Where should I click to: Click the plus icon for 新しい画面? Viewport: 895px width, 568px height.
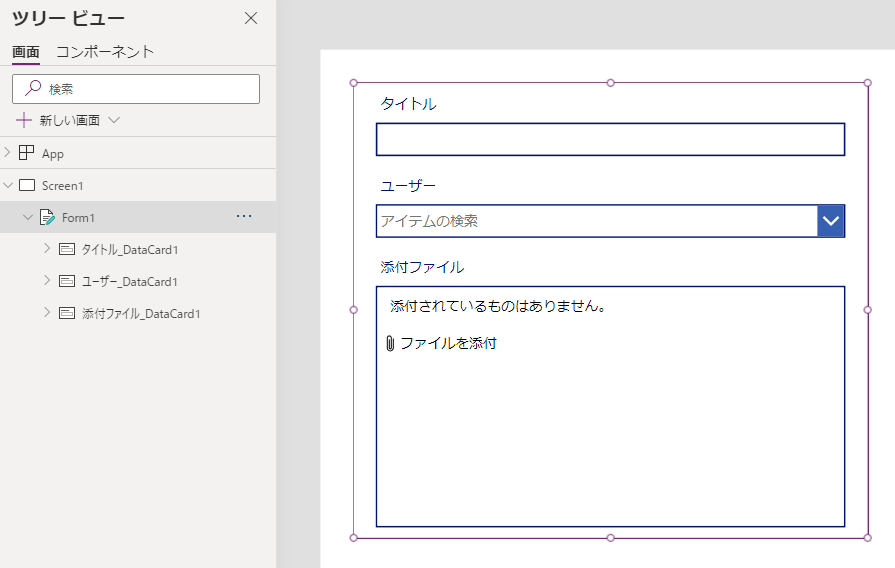[x=23, y=120]
